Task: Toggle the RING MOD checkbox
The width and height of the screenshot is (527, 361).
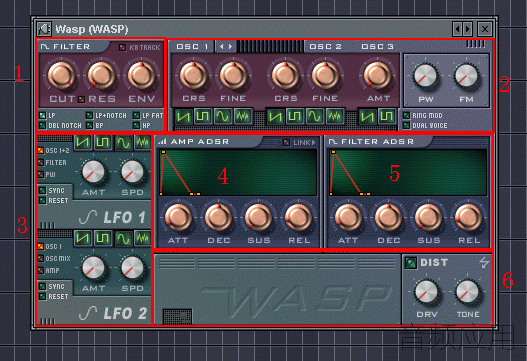Action: click(407, 115)
